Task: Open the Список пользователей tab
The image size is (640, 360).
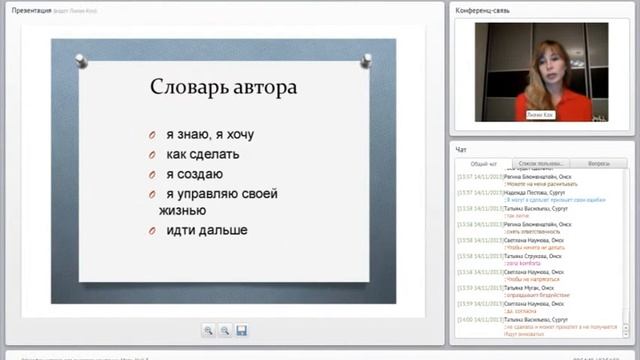Action: click(541, 164)
